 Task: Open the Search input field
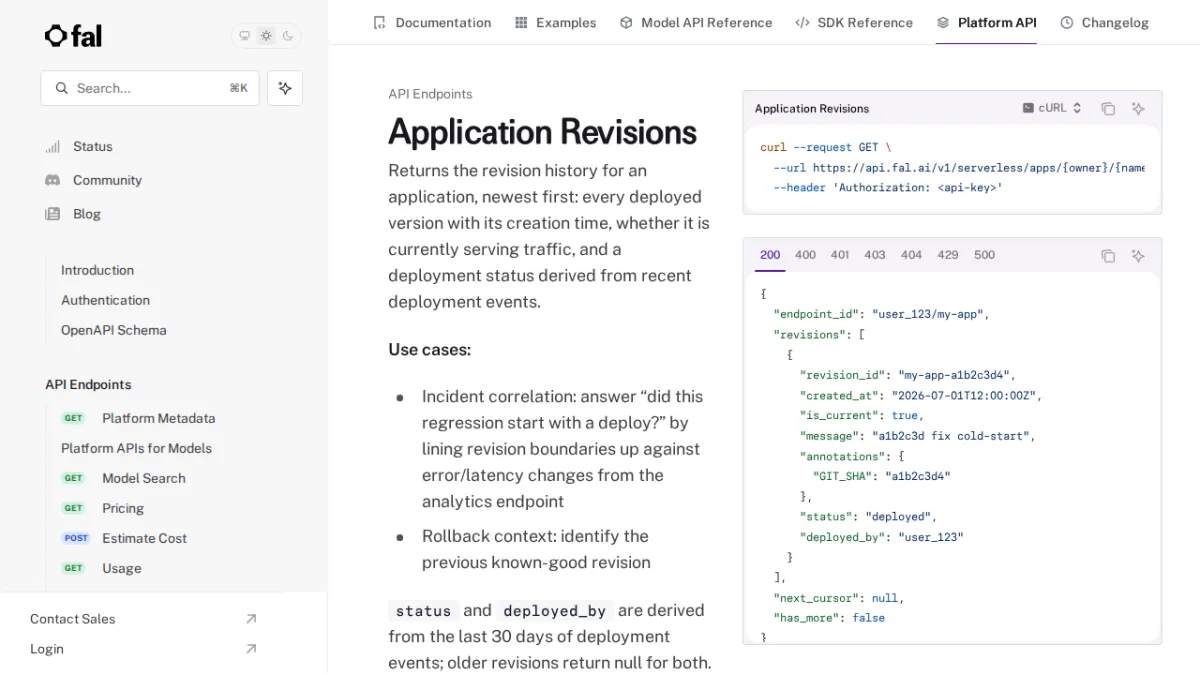coord(150,88)
